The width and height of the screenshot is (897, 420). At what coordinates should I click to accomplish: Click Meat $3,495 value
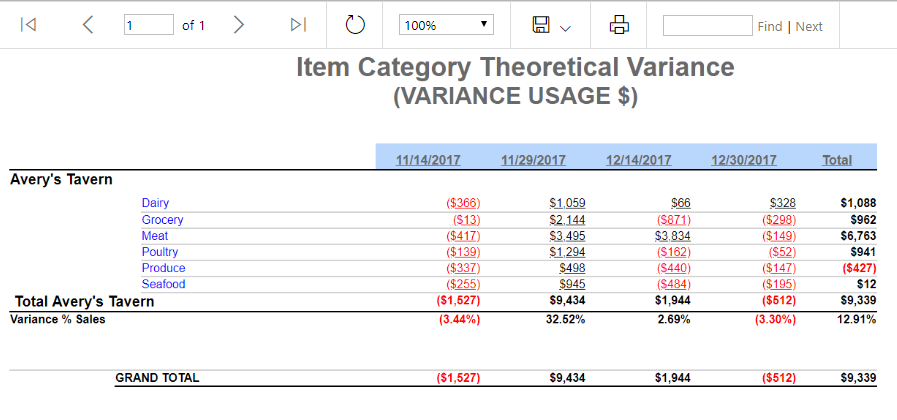tap(567, 236)
